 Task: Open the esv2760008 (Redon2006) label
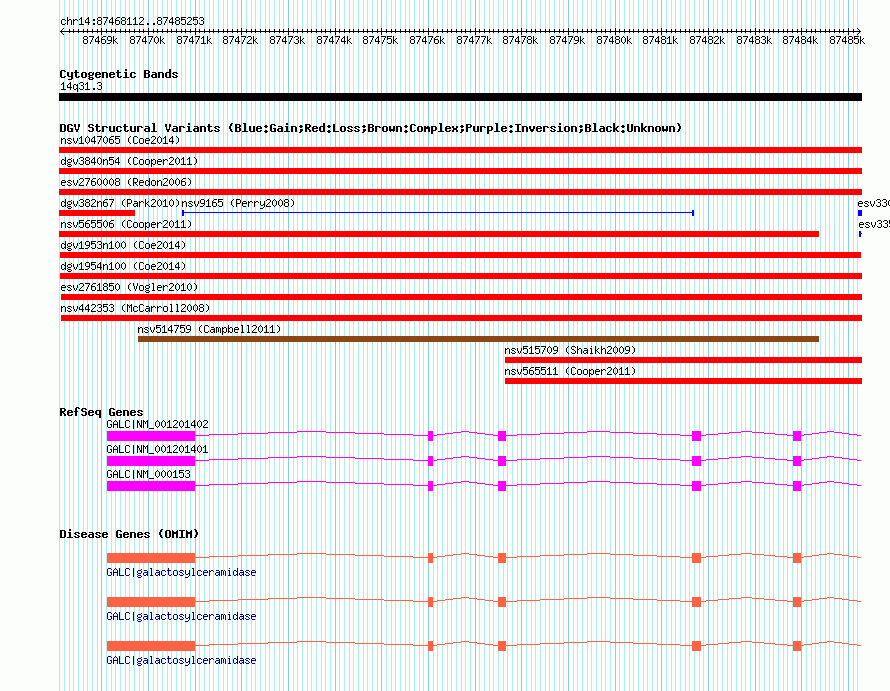pos(126,182)
